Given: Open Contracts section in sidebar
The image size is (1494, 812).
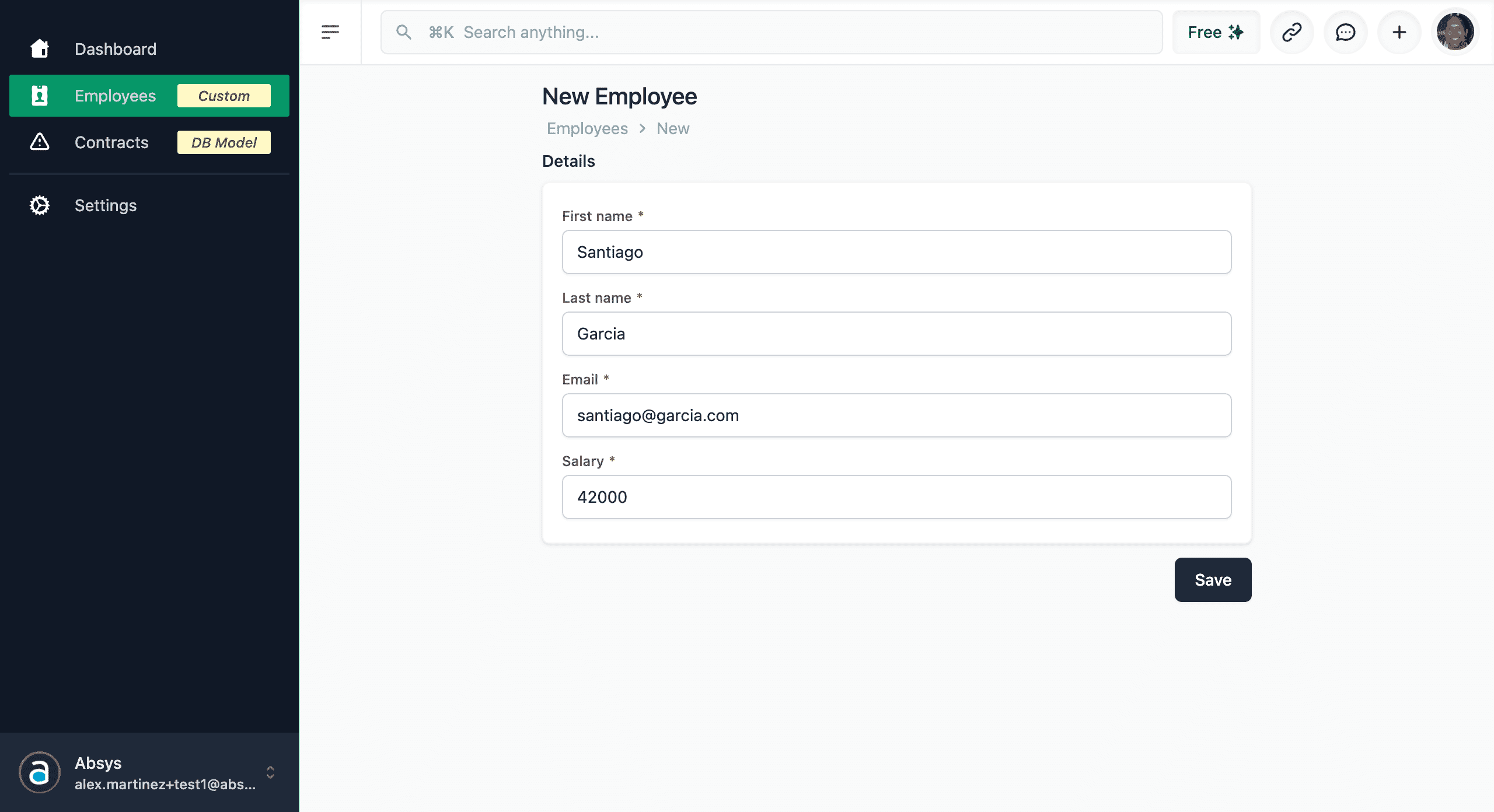Looking at the screenshot, I should (x=112, y=142).
